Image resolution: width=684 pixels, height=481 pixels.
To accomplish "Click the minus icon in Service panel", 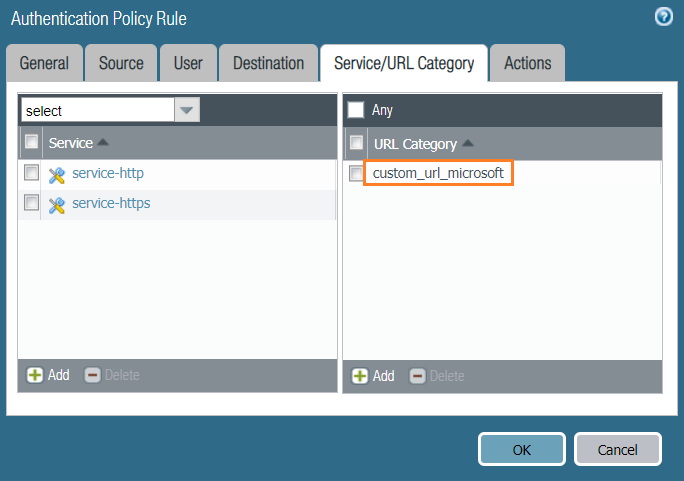I will coord(92,375).
